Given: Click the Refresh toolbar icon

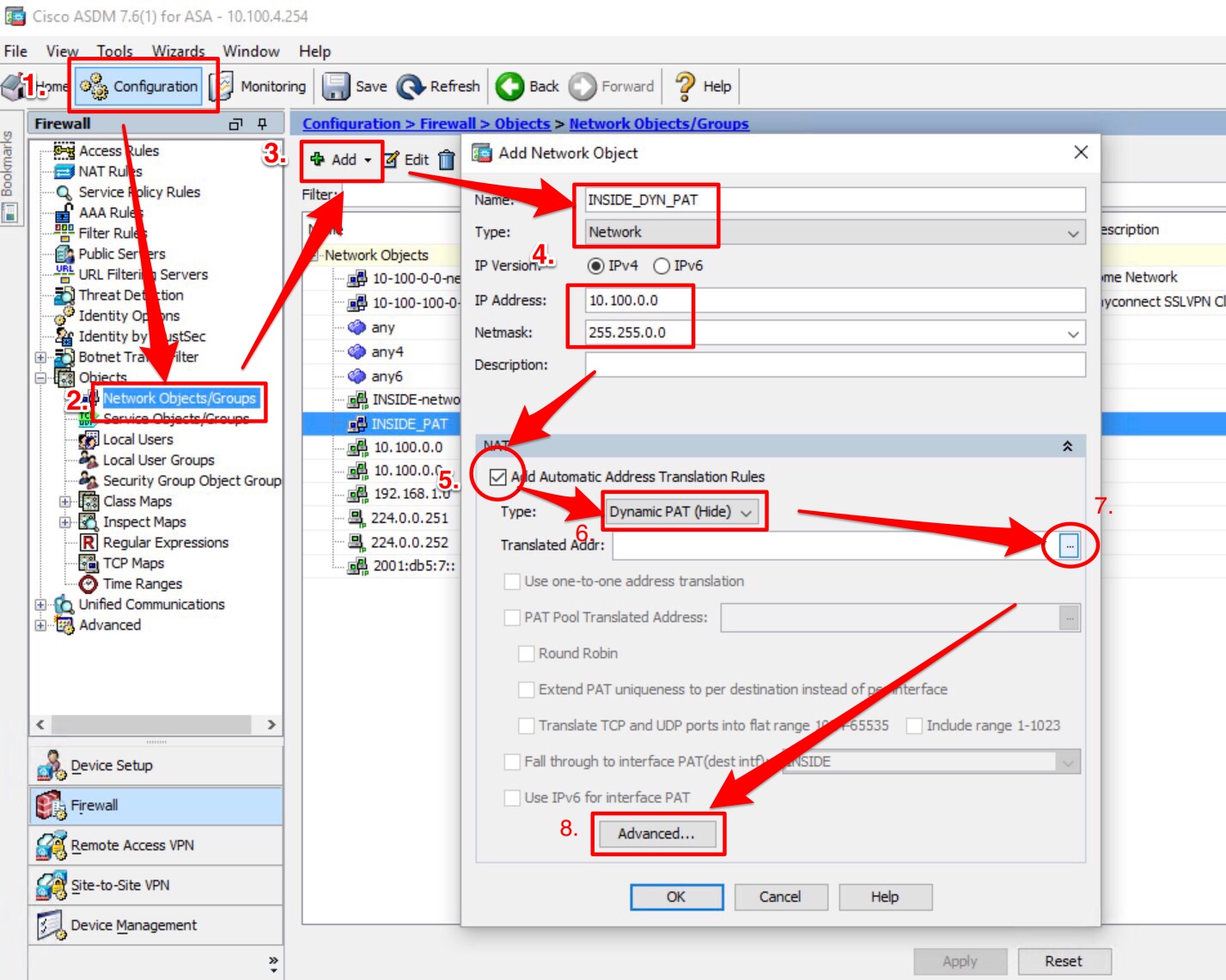Looking at the screenshot, I should tap(412, 86).
